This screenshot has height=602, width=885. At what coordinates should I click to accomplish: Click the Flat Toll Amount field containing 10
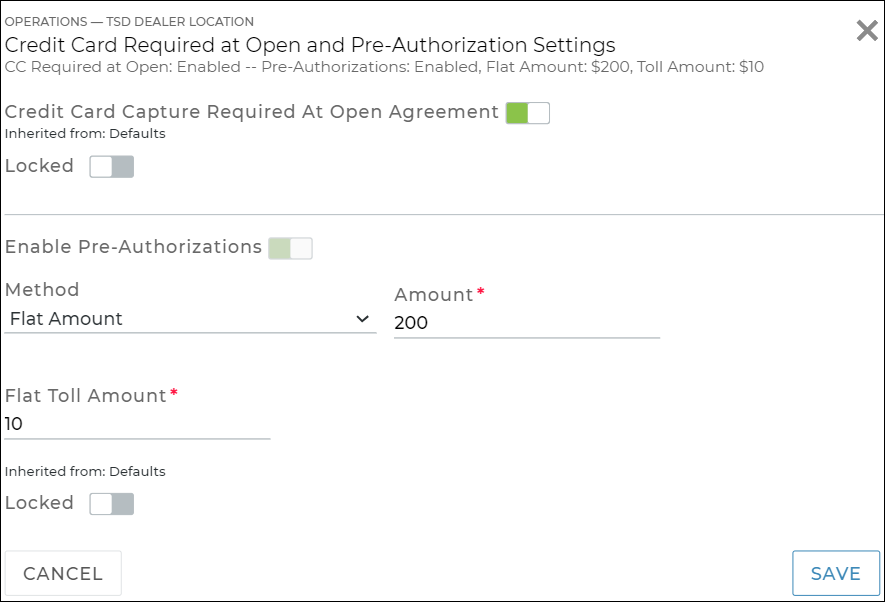tap(137, 424)
